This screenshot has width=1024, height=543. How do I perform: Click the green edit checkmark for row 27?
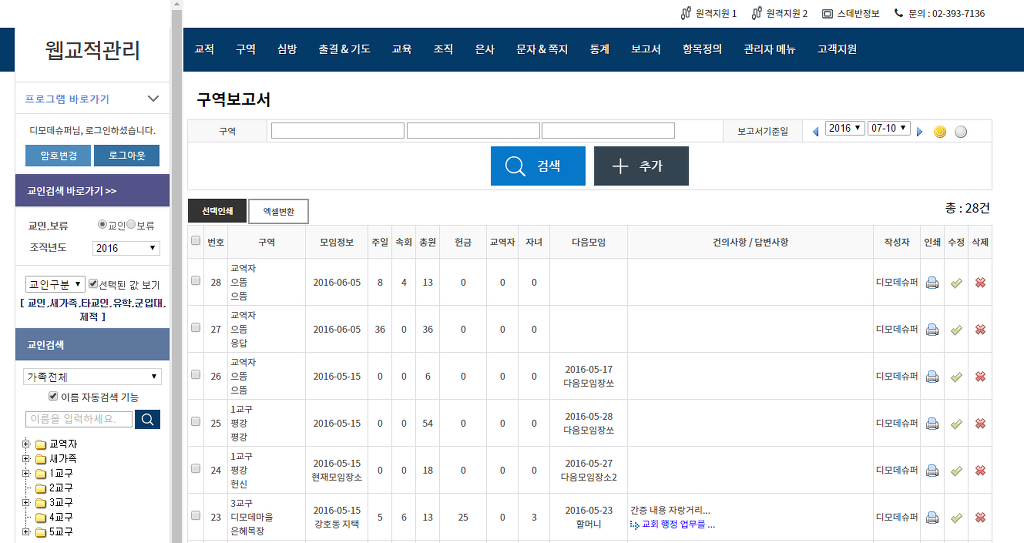956,329
